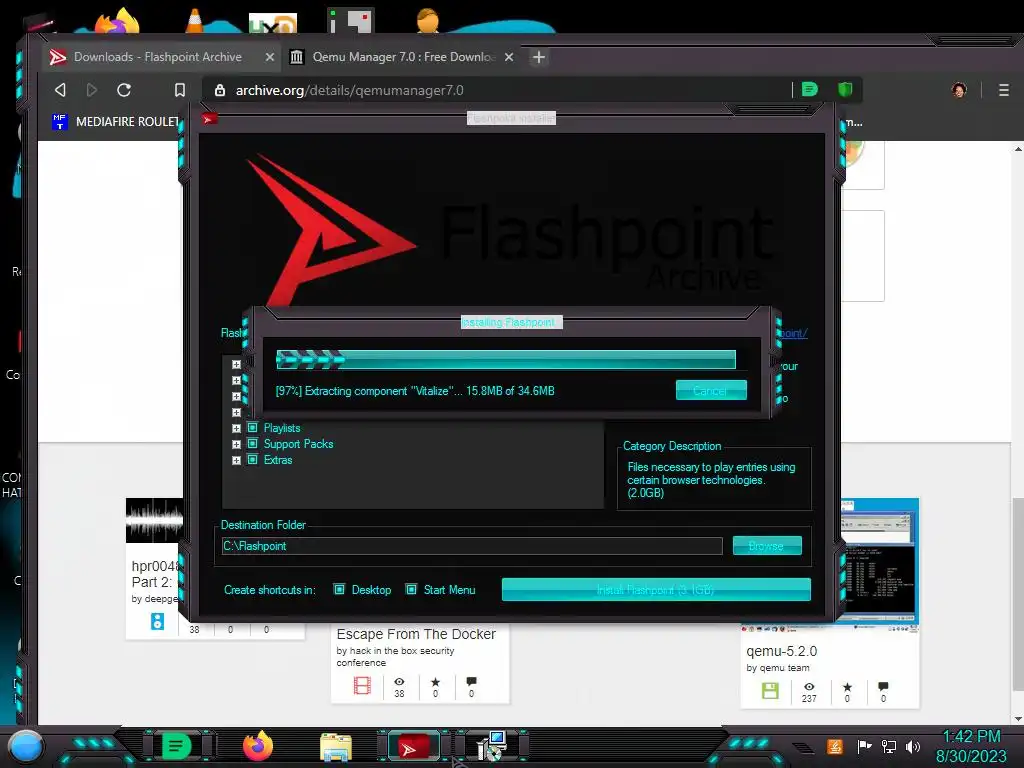Click the browser page vertical scrollbar
The width and height of the screenshot is (1024, 768).
click(1017, 594)
